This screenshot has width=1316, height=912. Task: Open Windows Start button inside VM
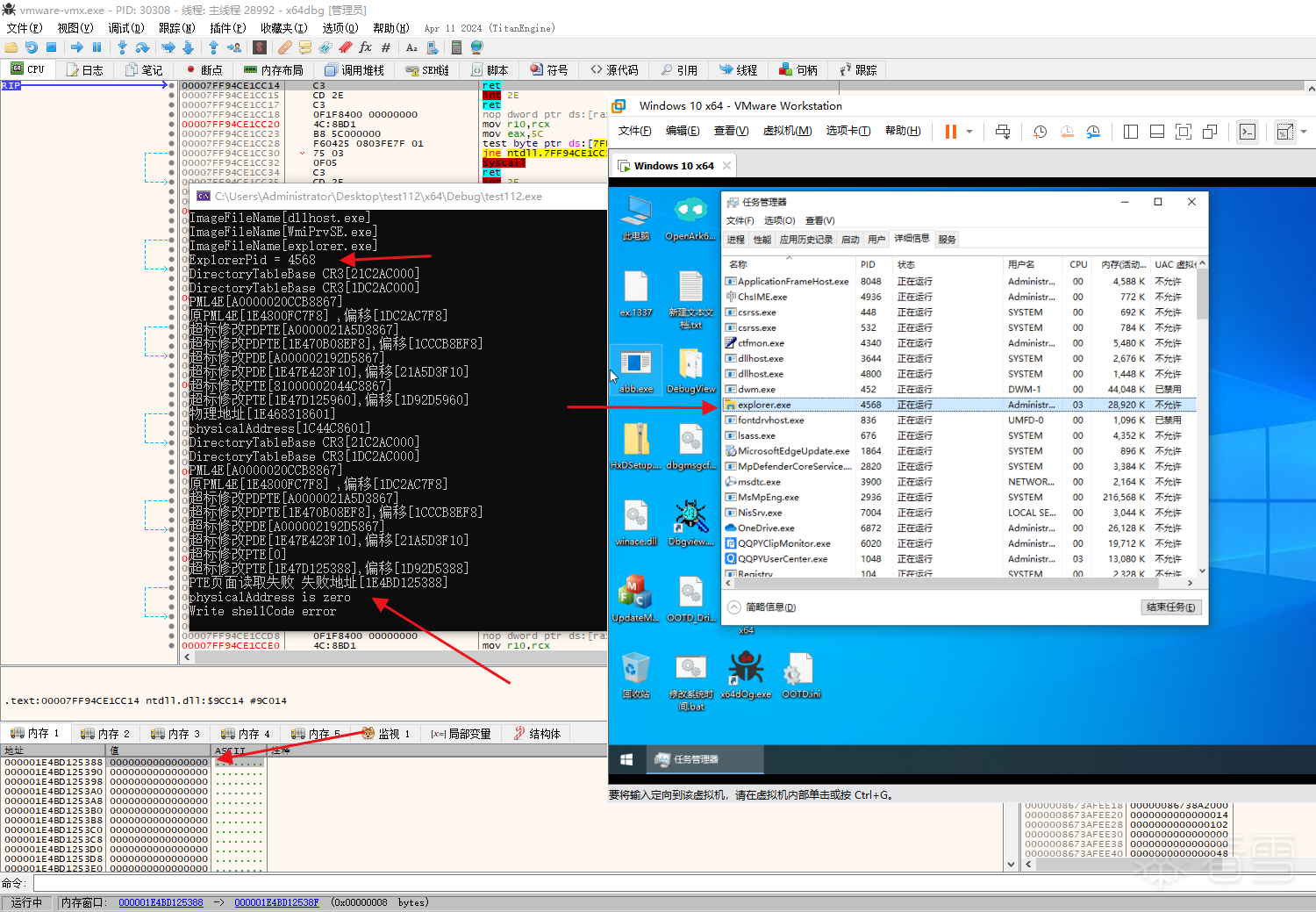[626, 759]
